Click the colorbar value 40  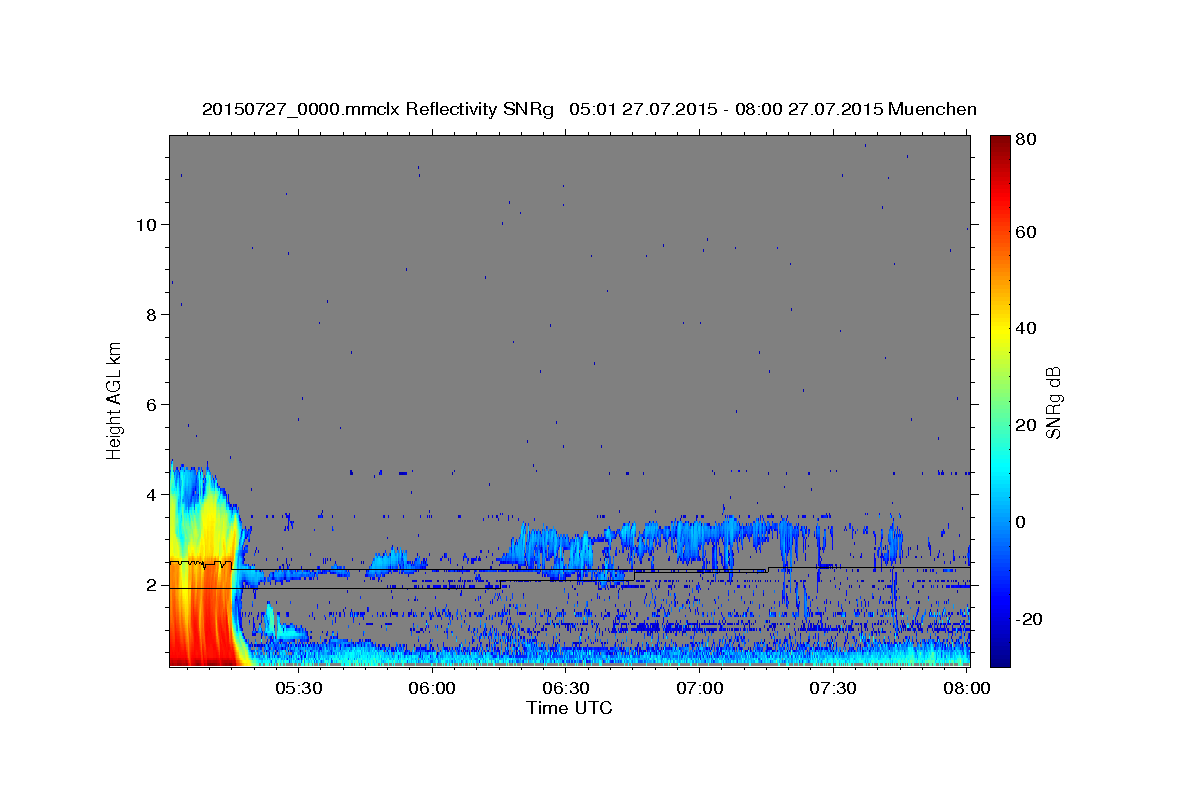[1027, 328]
